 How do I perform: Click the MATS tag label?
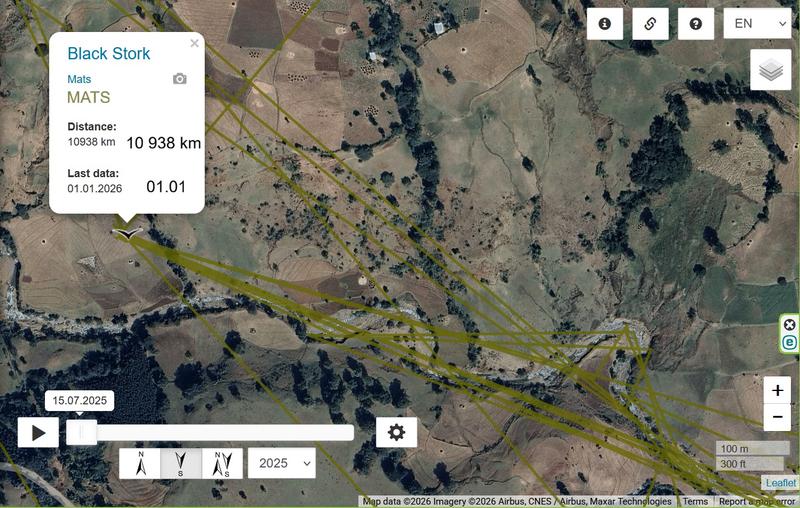pos(89,97)
